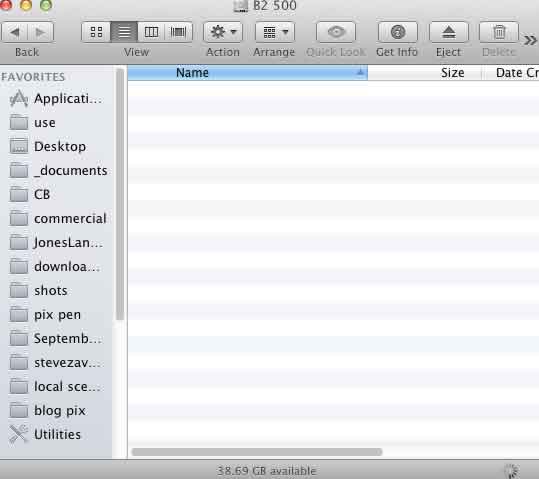
Task: Click the horizontal scrollbar below file list
Action: [x=257, y=451]
